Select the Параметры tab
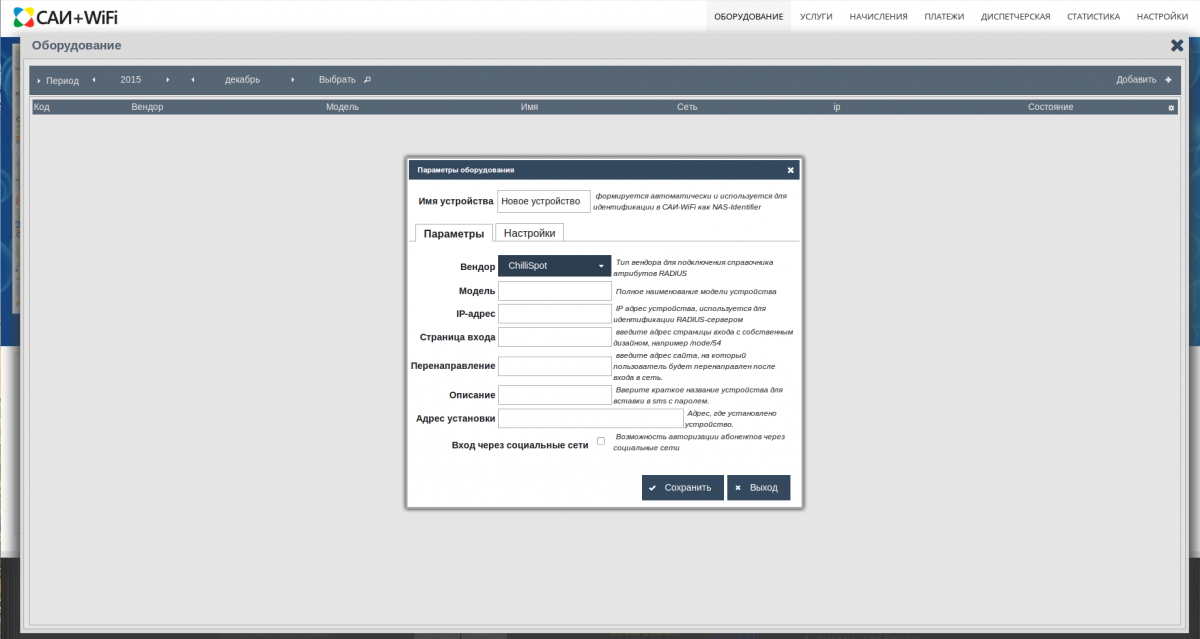This screenshot has width=1200, height=639. (453, 233)
